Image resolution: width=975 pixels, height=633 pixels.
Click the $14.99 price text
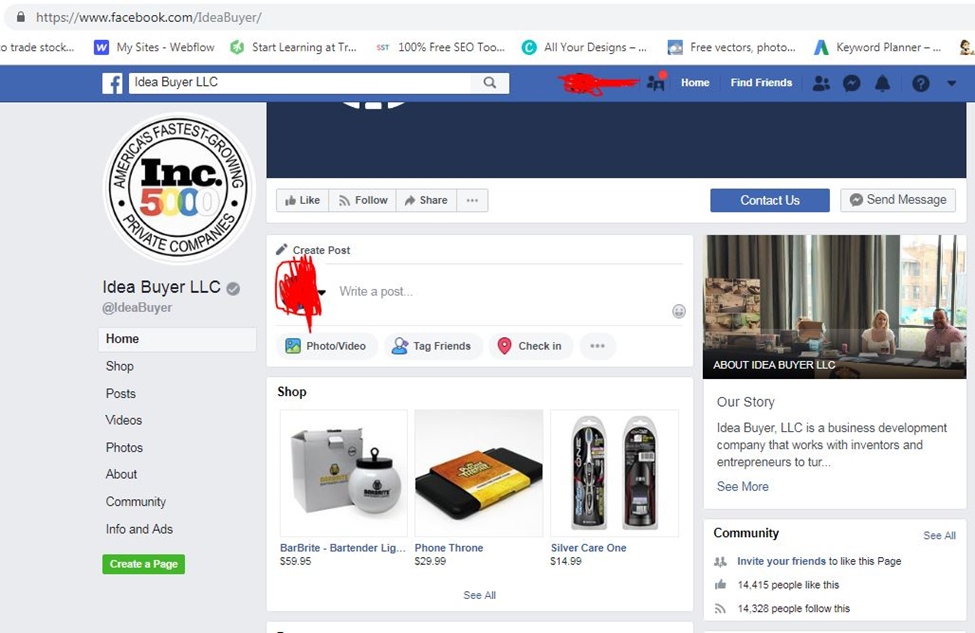tap(566, 561)
